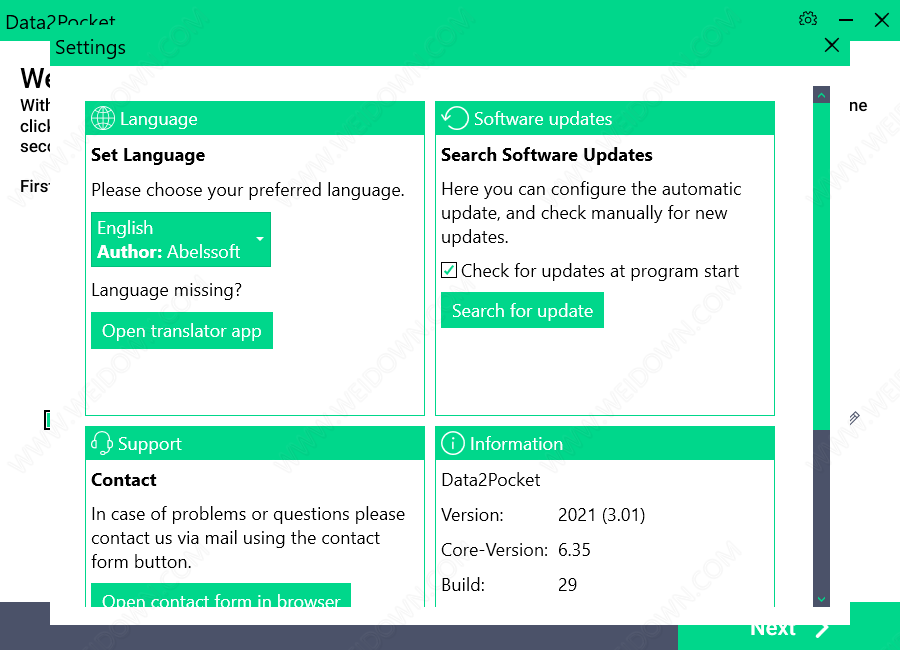Click the pencil icon at right edge
Viewport: 900px width, 650px height.
[x=854, y=418]
